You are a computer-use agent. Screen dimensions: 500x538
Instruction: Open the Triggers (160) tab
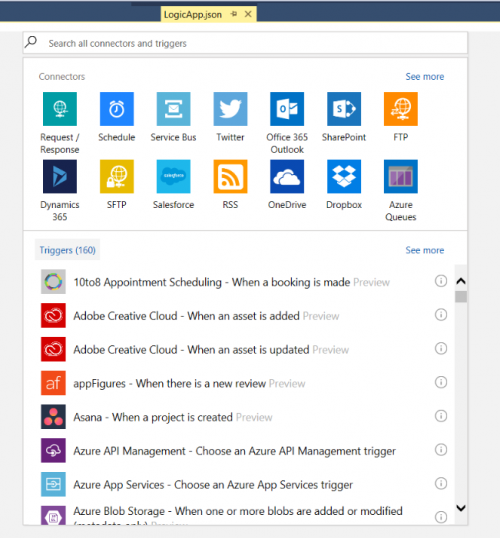67,250
